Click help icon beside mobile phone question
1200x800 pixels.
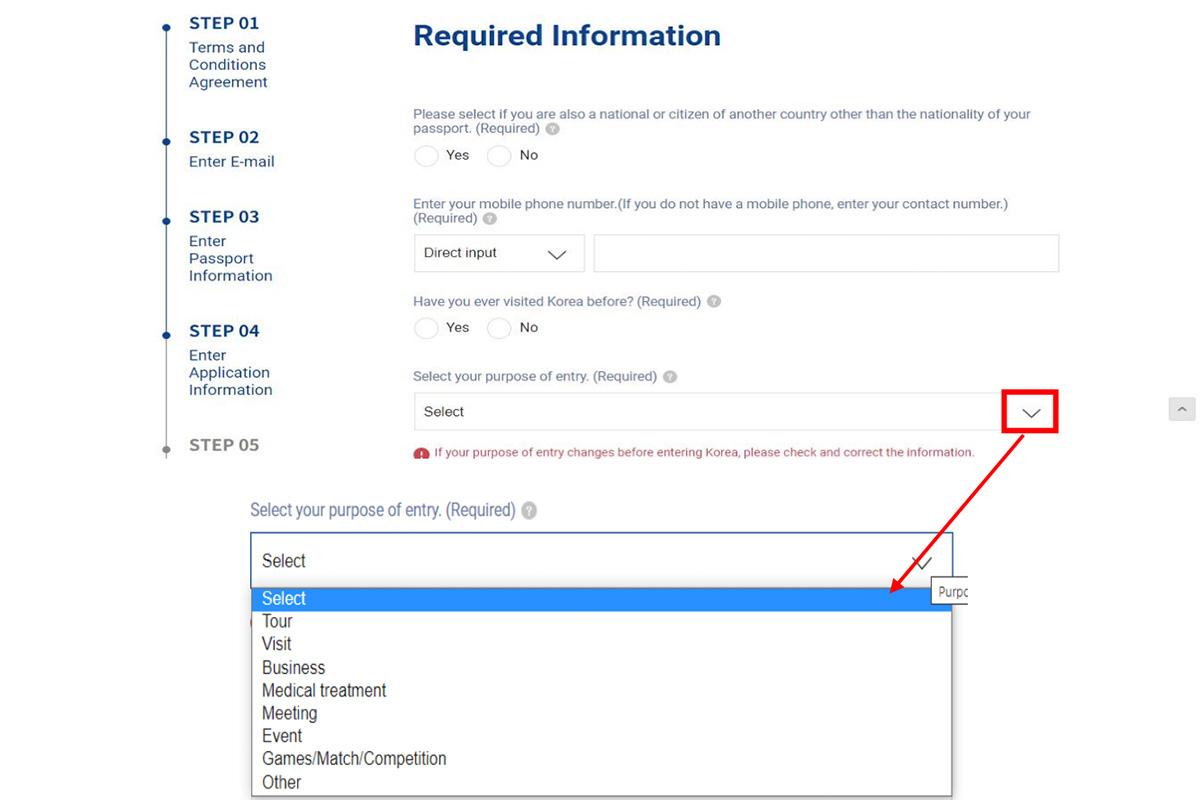point(489,219)
